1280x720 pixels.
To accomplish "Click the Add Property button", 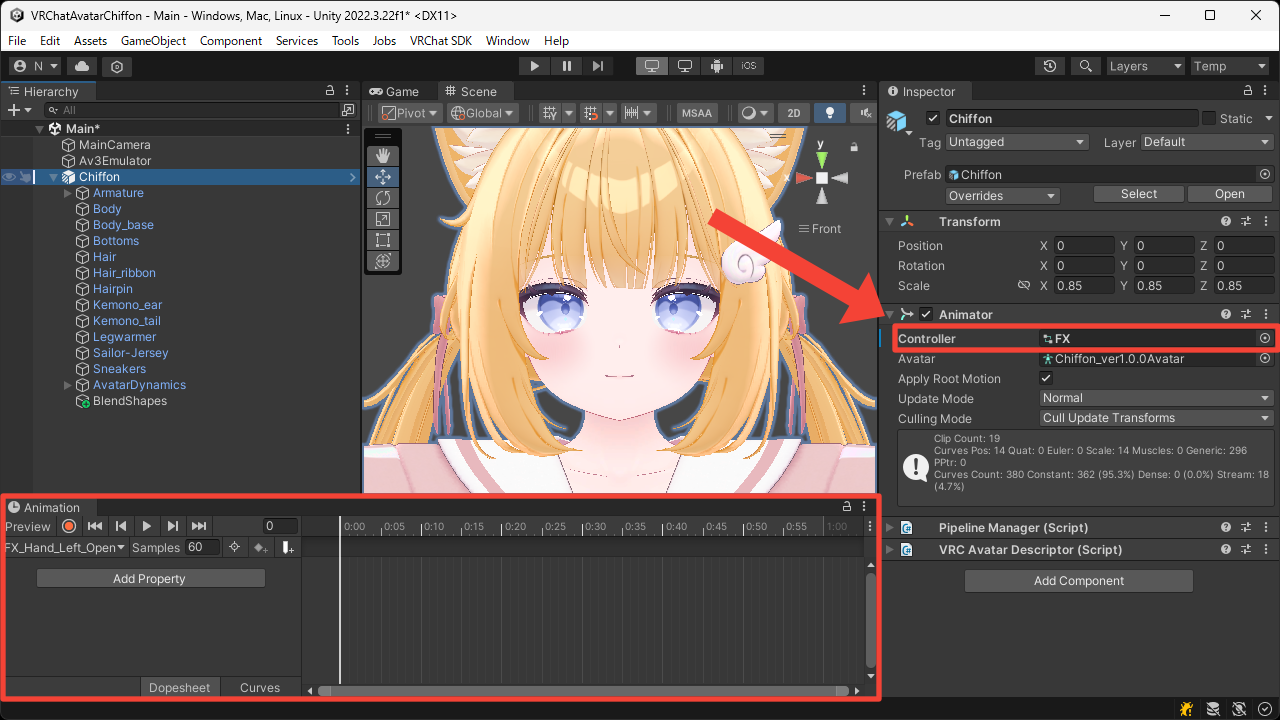I will point(150,578).
